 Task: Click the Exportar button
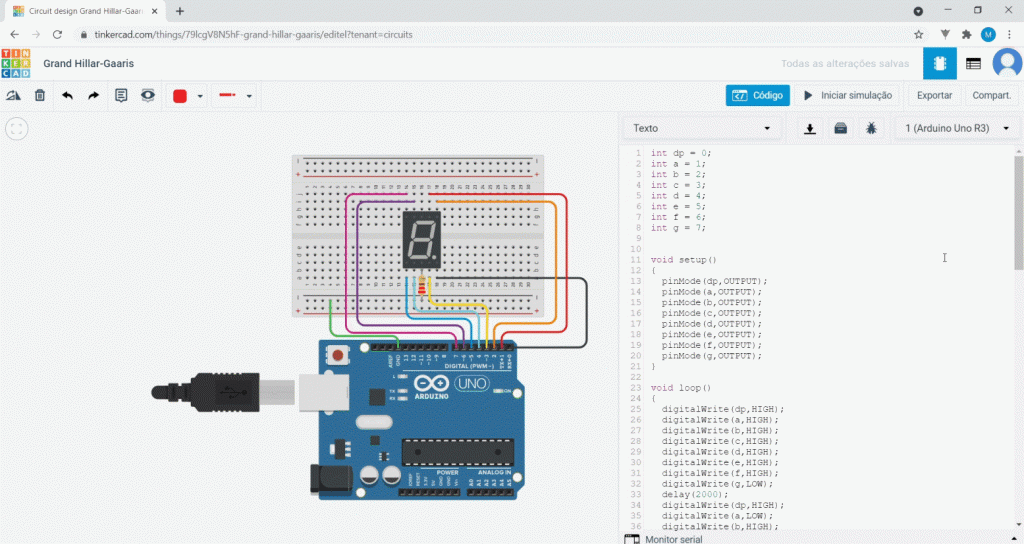(x=934, y=96)
